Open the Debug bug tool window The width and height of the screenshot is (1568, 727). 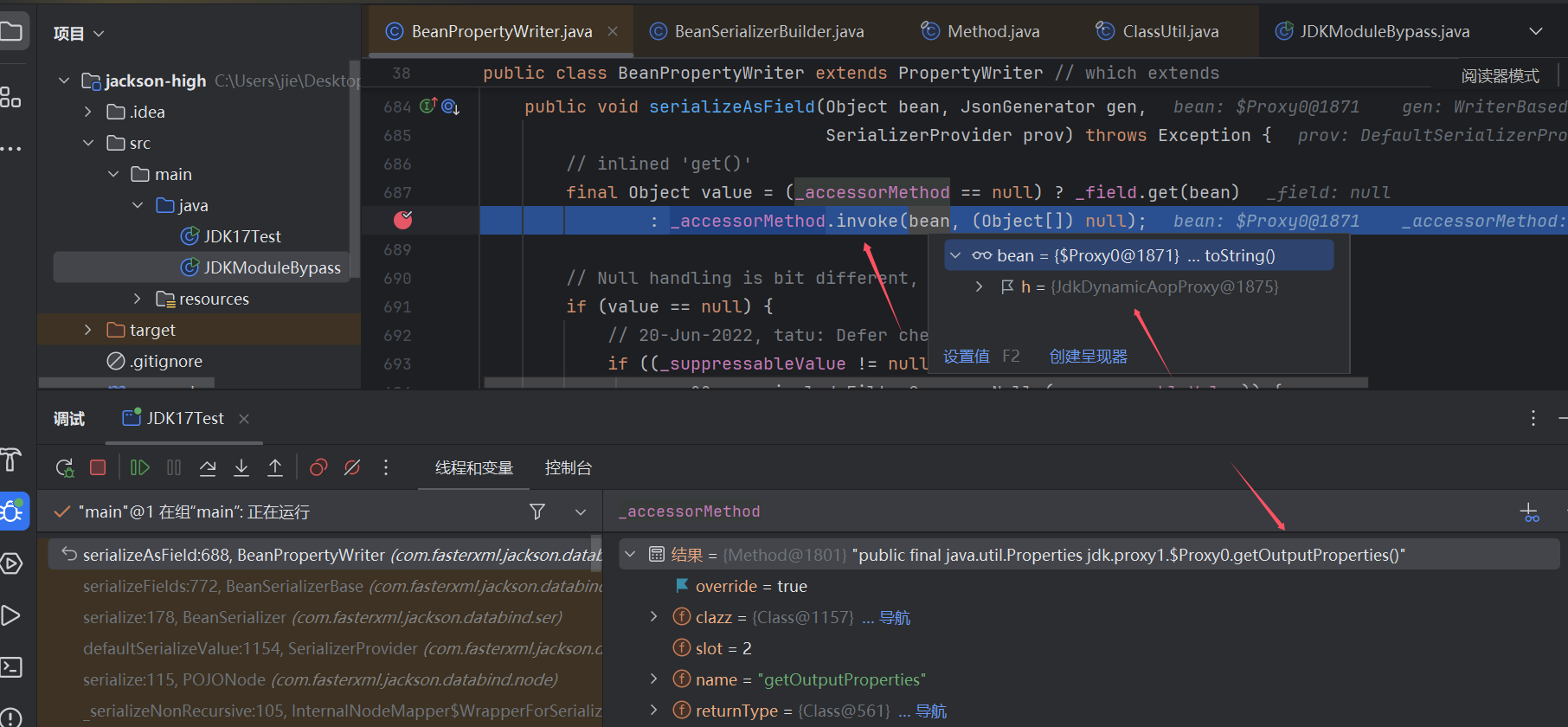point(12,511)
